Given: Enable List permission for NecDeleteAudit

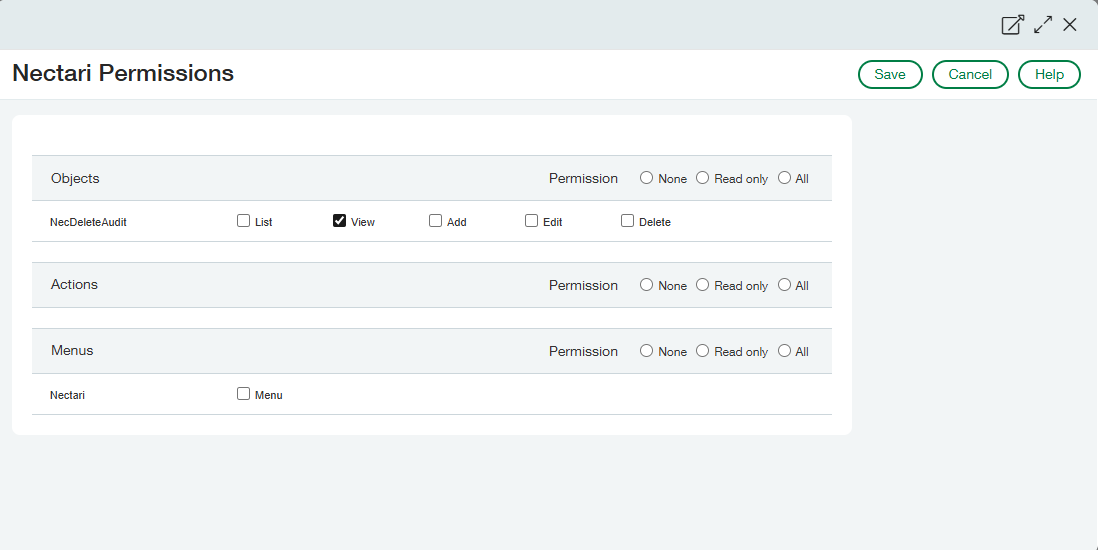Looking at the screenshot, I should pos(244,221).
